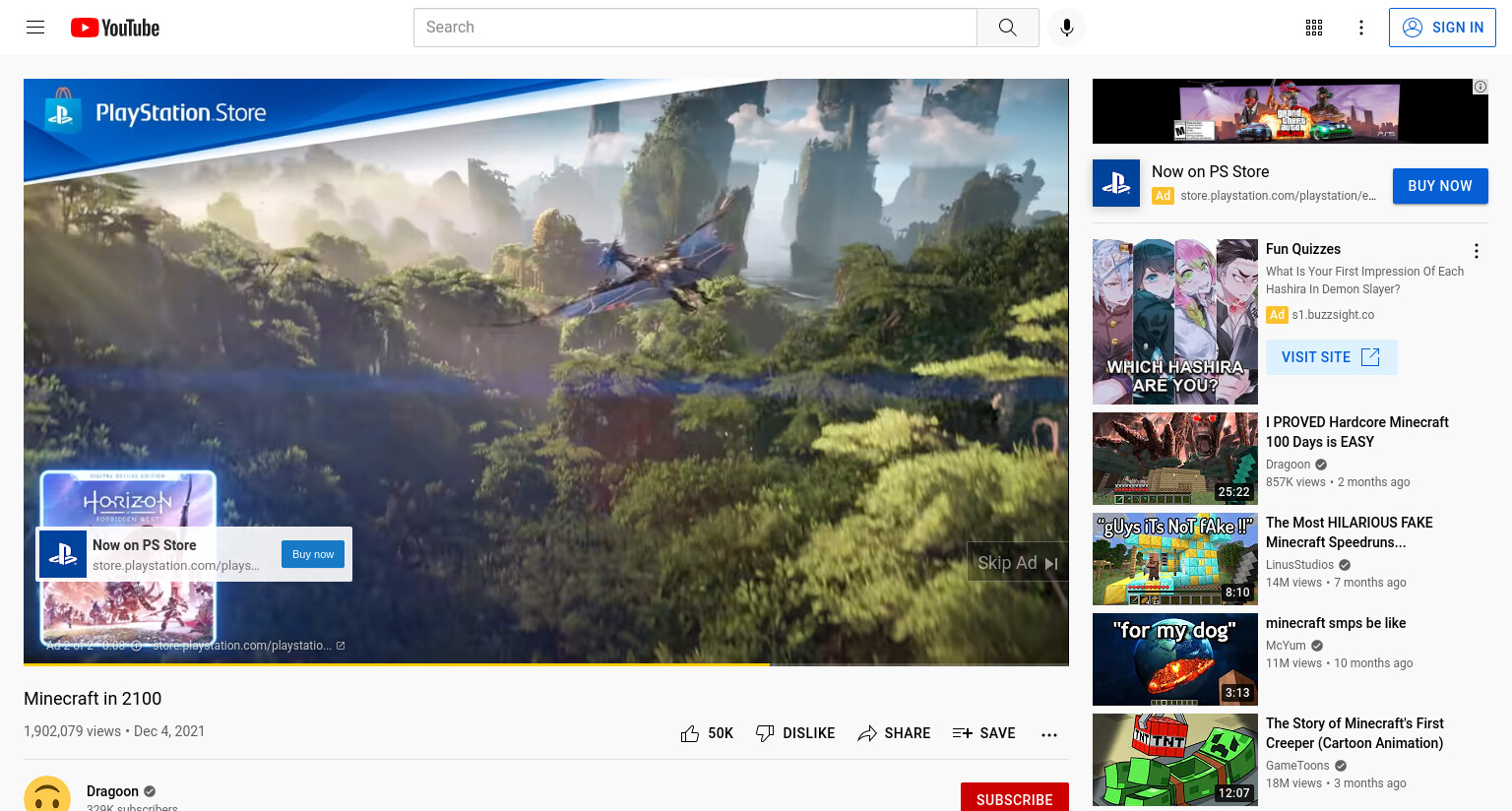The height and width of the screenshot is (811, 1512).
Task: Open Which Hashira Are You thumbnail
Action: (x=1175, y=322)
